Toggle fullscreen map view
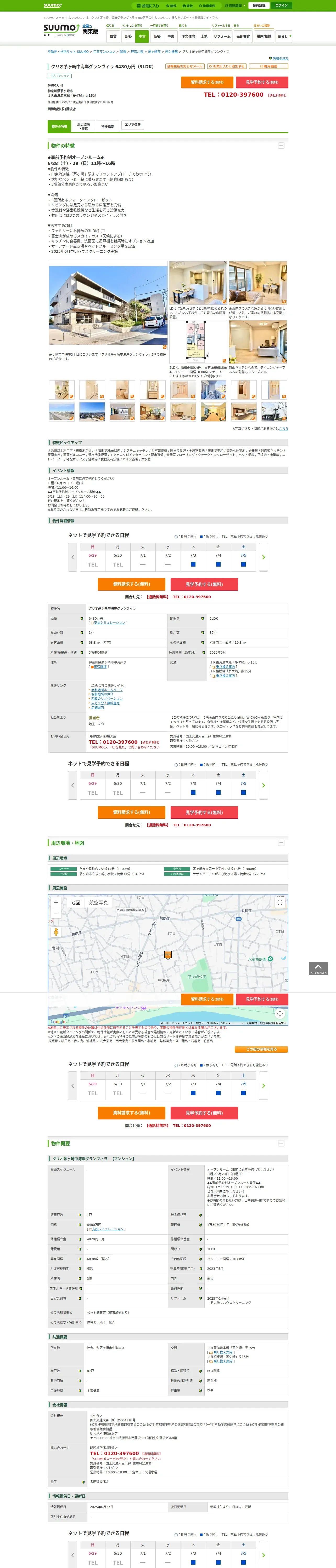Image resolution: width=336 pixels, height=1568 pixels. [280, 903]
